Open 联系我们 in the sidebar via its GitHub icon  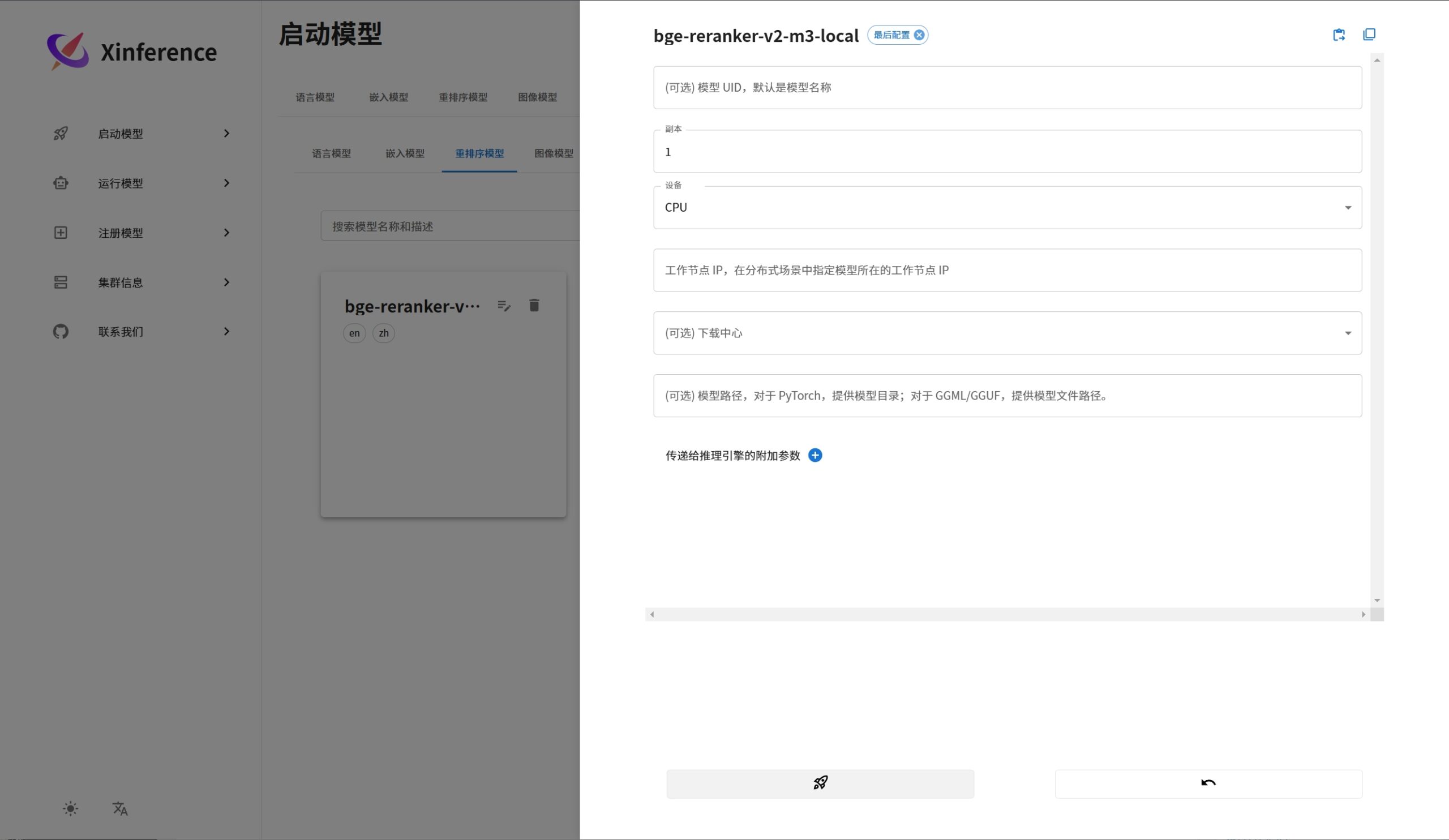point(61,332)
